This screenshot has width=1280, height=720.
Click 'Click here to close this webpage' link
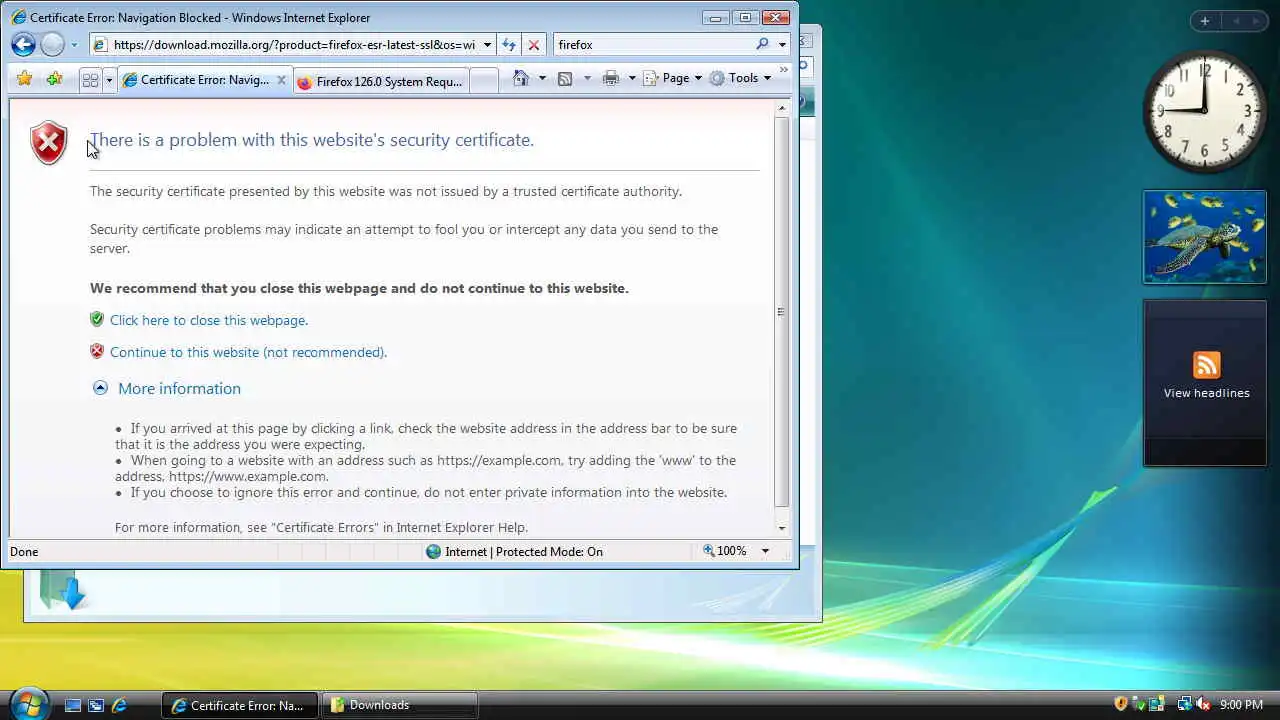coord(209,320)
